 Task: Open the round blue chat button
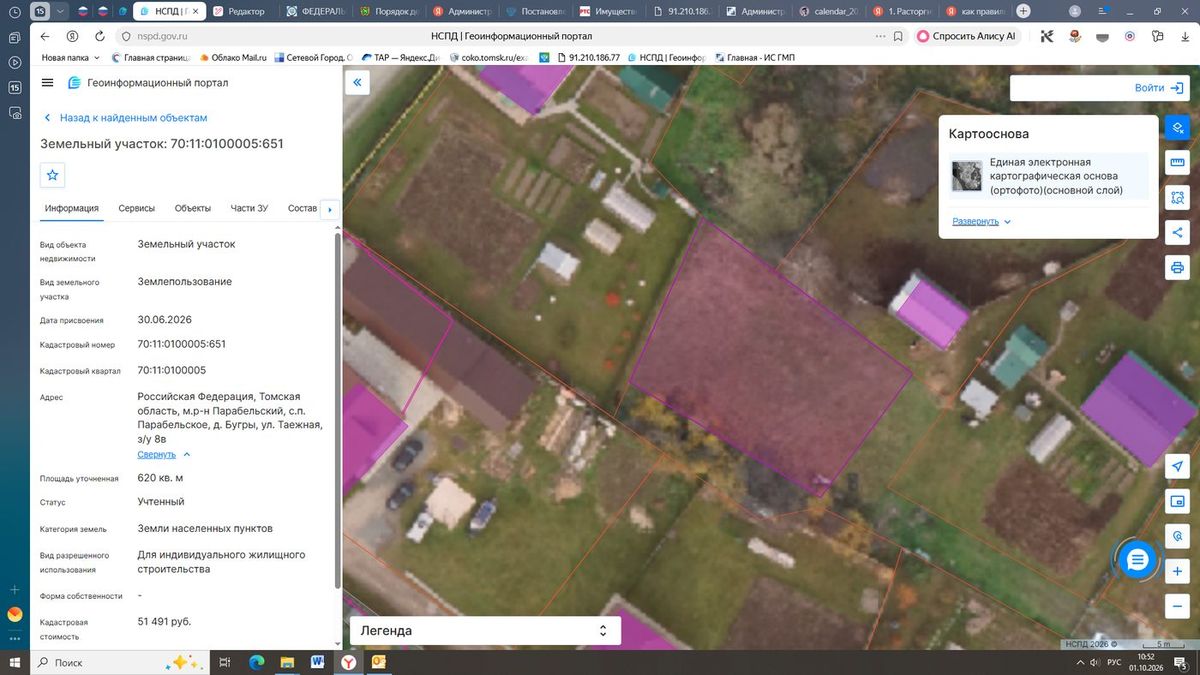[x=1137, y=560]
